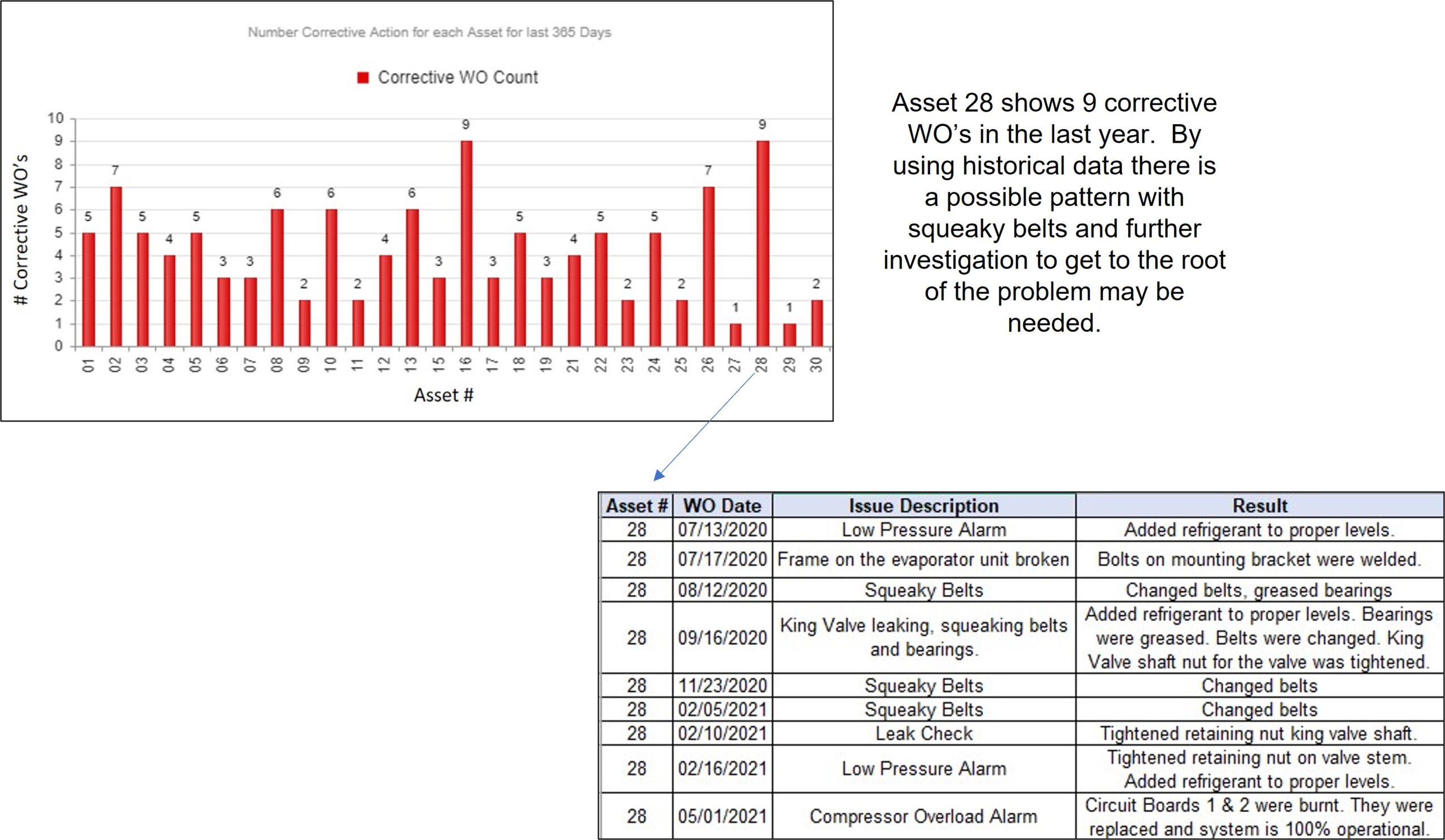Click 'Changed belts' result in the 11/23/2020 row
This screenshot has height=840, width=1445.
(1260, 686)
